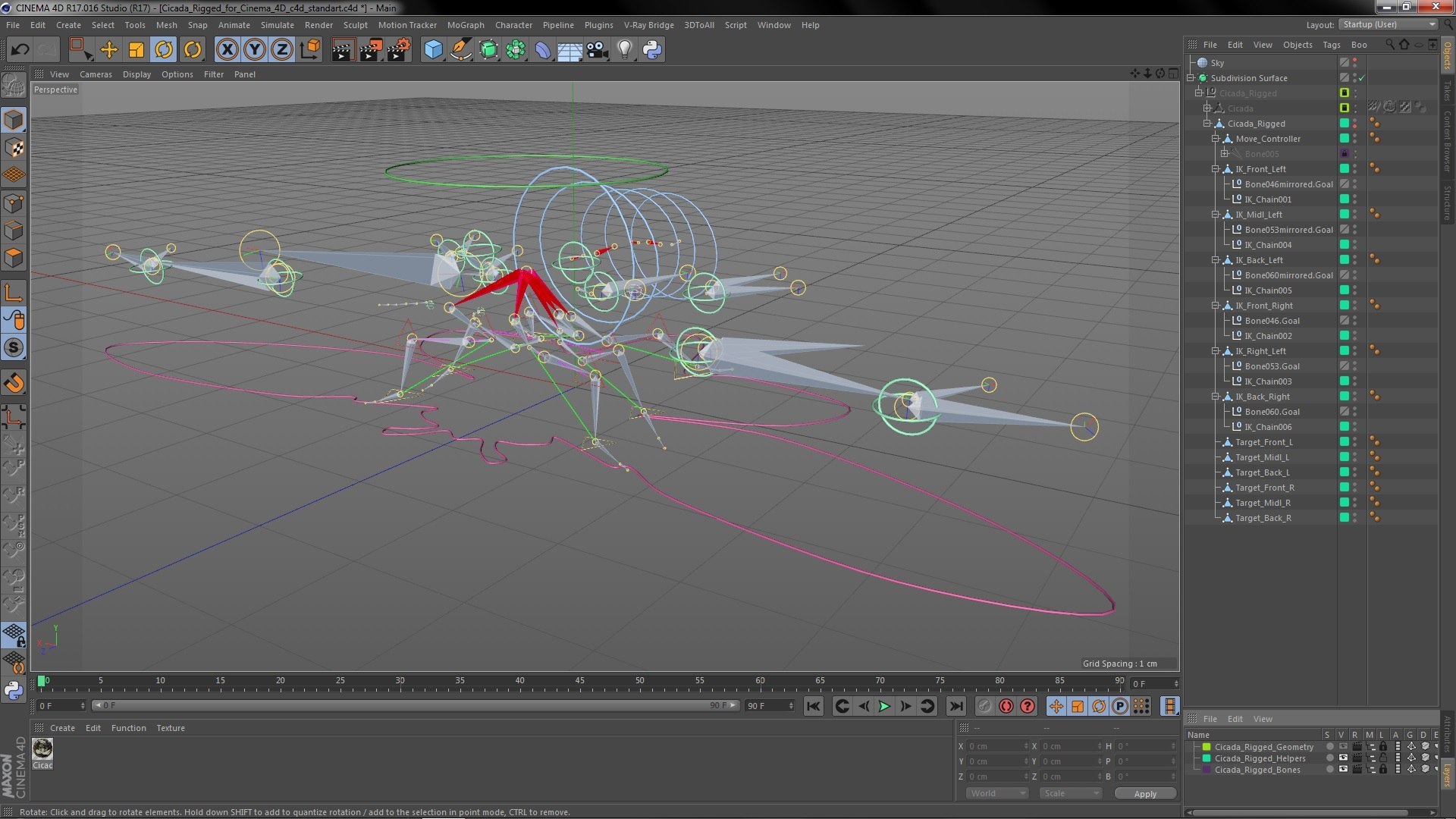Toggle Subdivision Surface enable checkmark
This screenshot has width=1456, height=819.
pos(1362,78)
